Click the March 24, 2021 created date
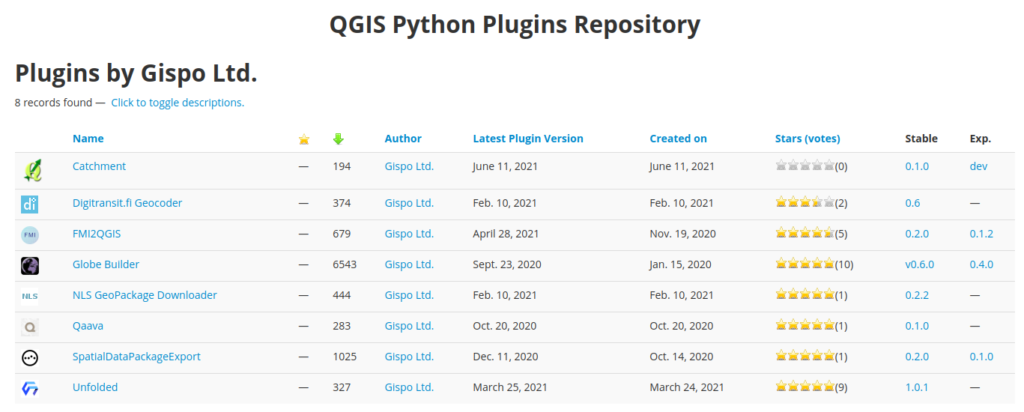Viewport: 1024px width, 412px height. point(686,387)
